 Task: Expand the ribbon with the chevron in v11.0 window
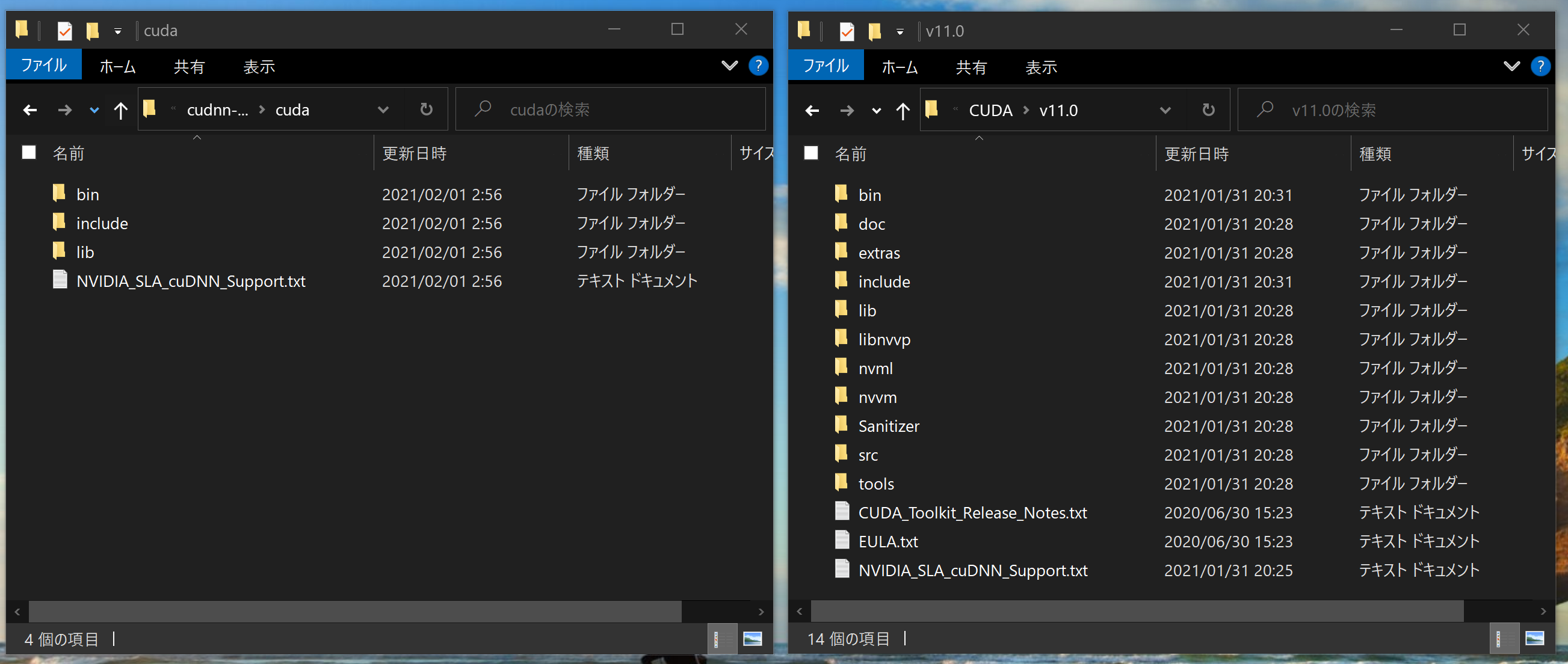[1512, 66]
